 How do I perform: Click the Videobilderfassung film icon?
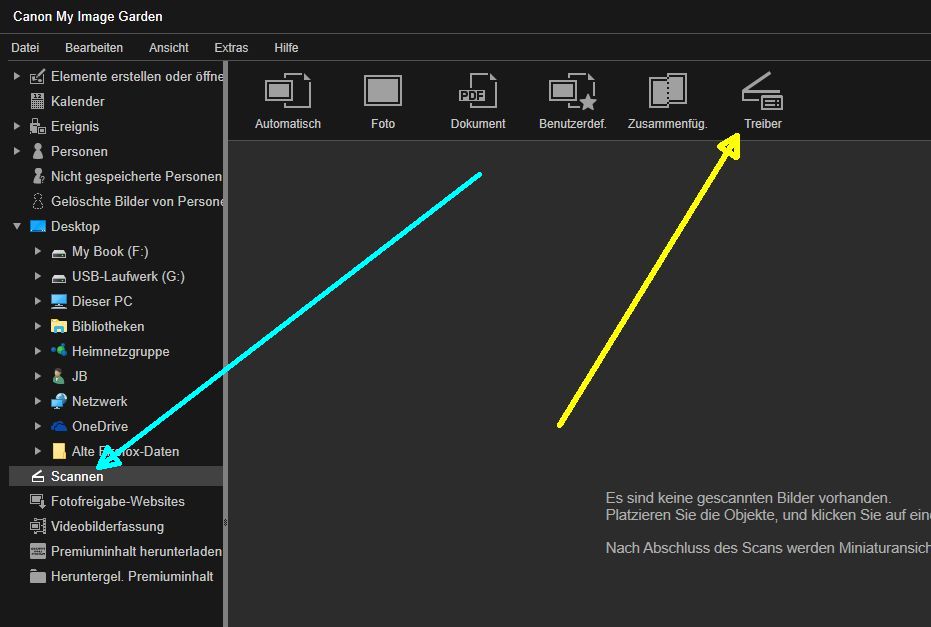[37, 526]
